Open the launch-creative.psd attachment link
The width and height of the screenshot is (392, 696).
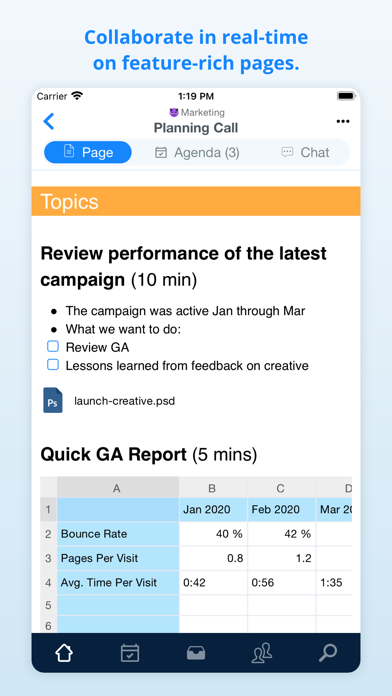coord(125,401)
